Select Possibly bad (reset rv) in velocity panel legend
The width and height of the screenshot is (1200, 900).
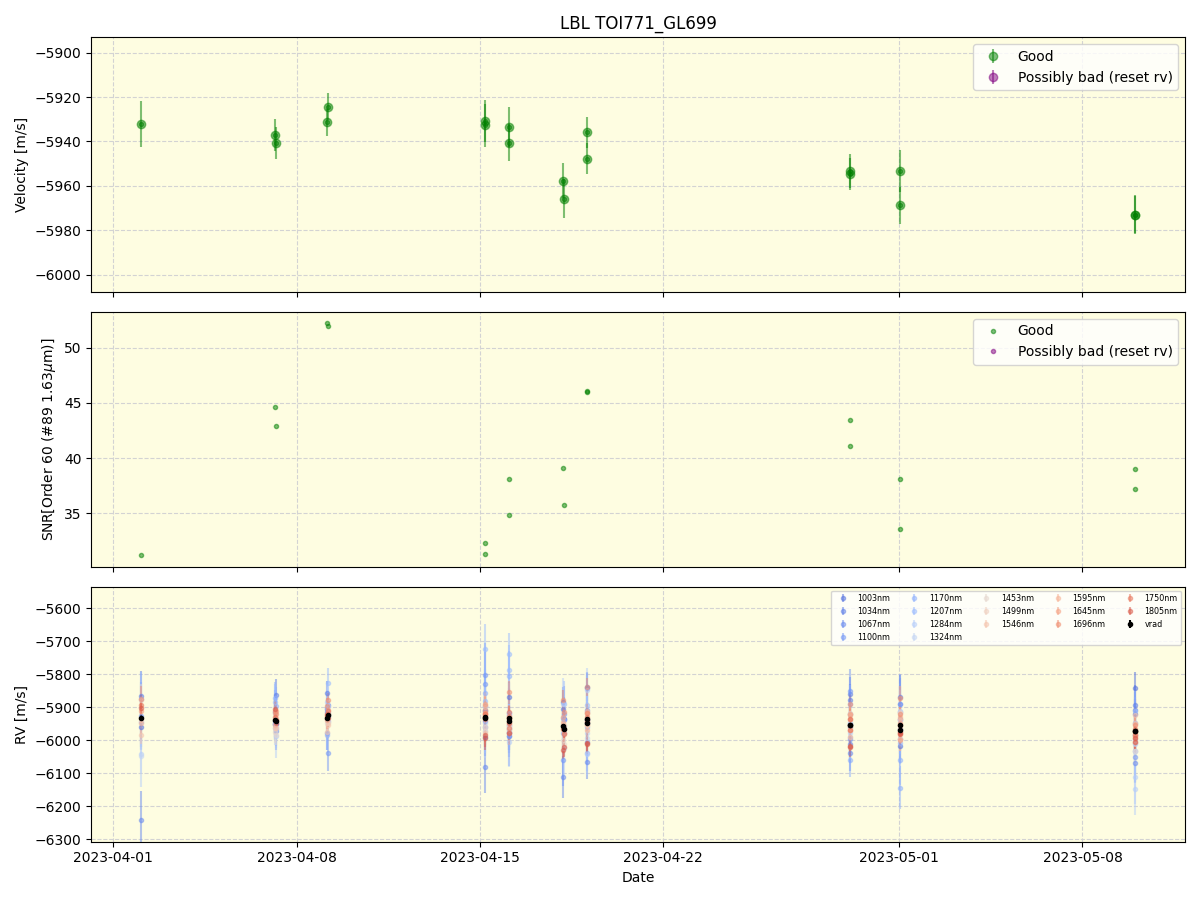pyautogui.click(x=1095, y=77)
